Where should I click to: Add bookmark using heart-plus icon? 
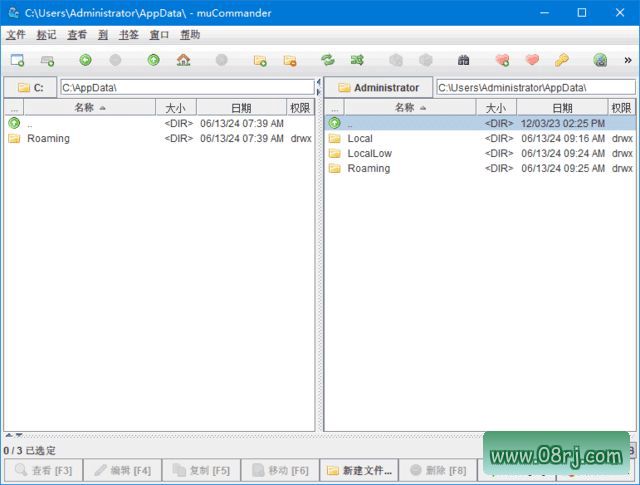pyautogui.click(x=502, y=60)
